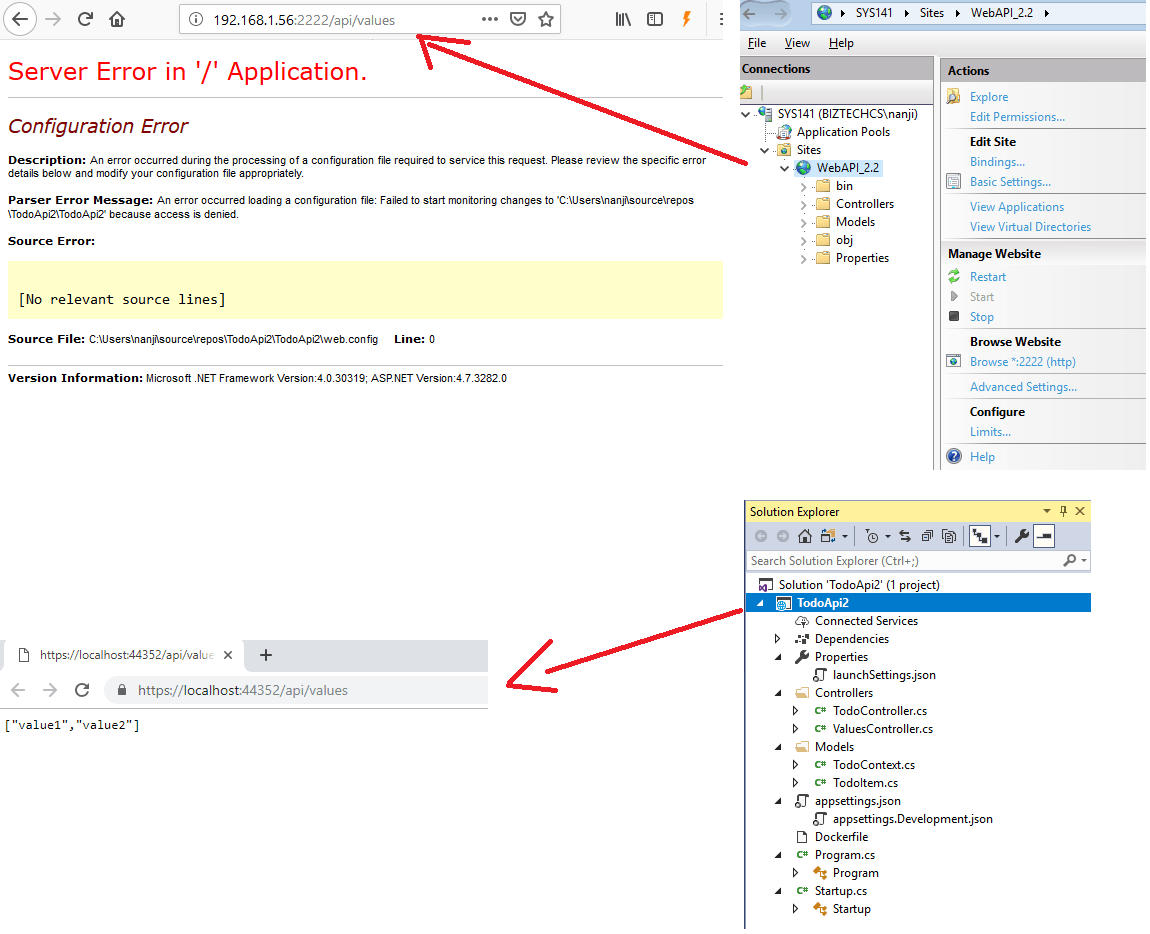Image resolution: width=1150 pixels, height=934 pixels.
Task: Open Properties using the wrench icon
Action: [x=1020, y=536]
